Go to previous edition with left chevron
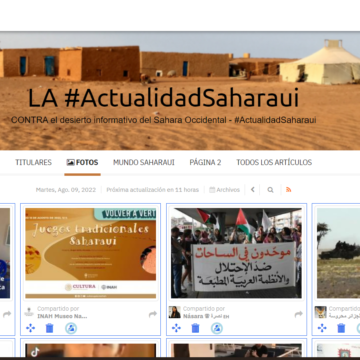 (253, 190)
